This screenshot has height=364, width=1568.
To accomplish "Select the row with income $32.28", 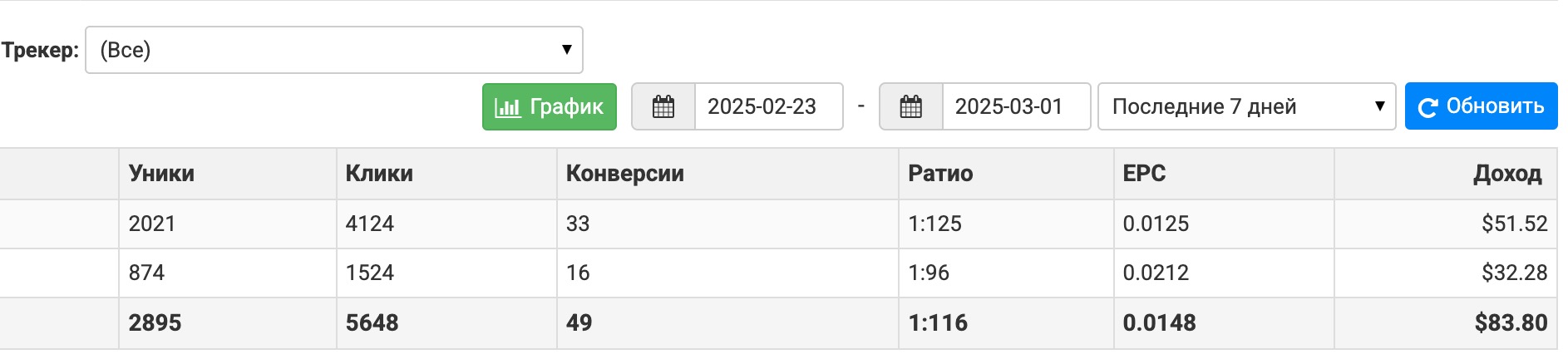I will coord(779,273).
